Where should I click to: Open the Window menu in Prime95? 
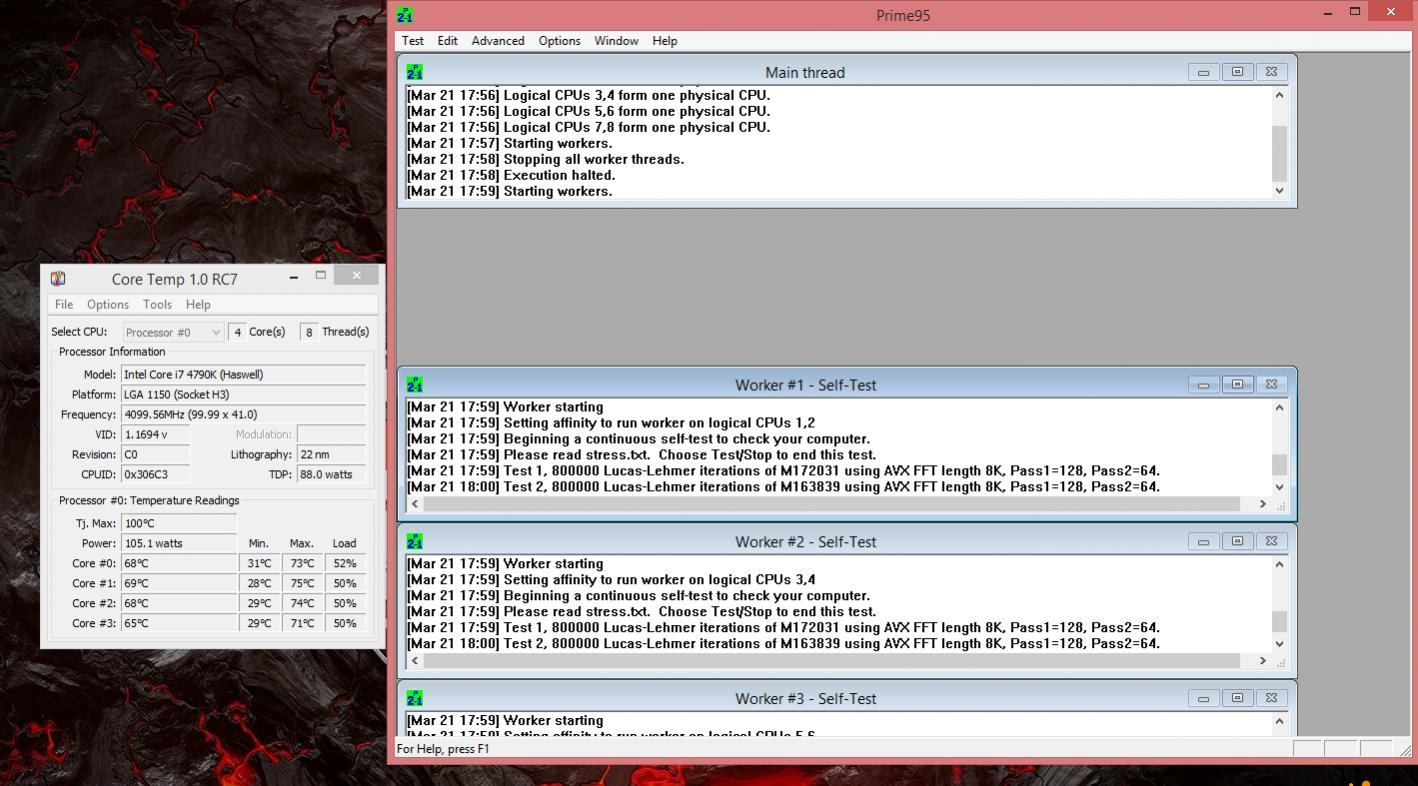616,41
